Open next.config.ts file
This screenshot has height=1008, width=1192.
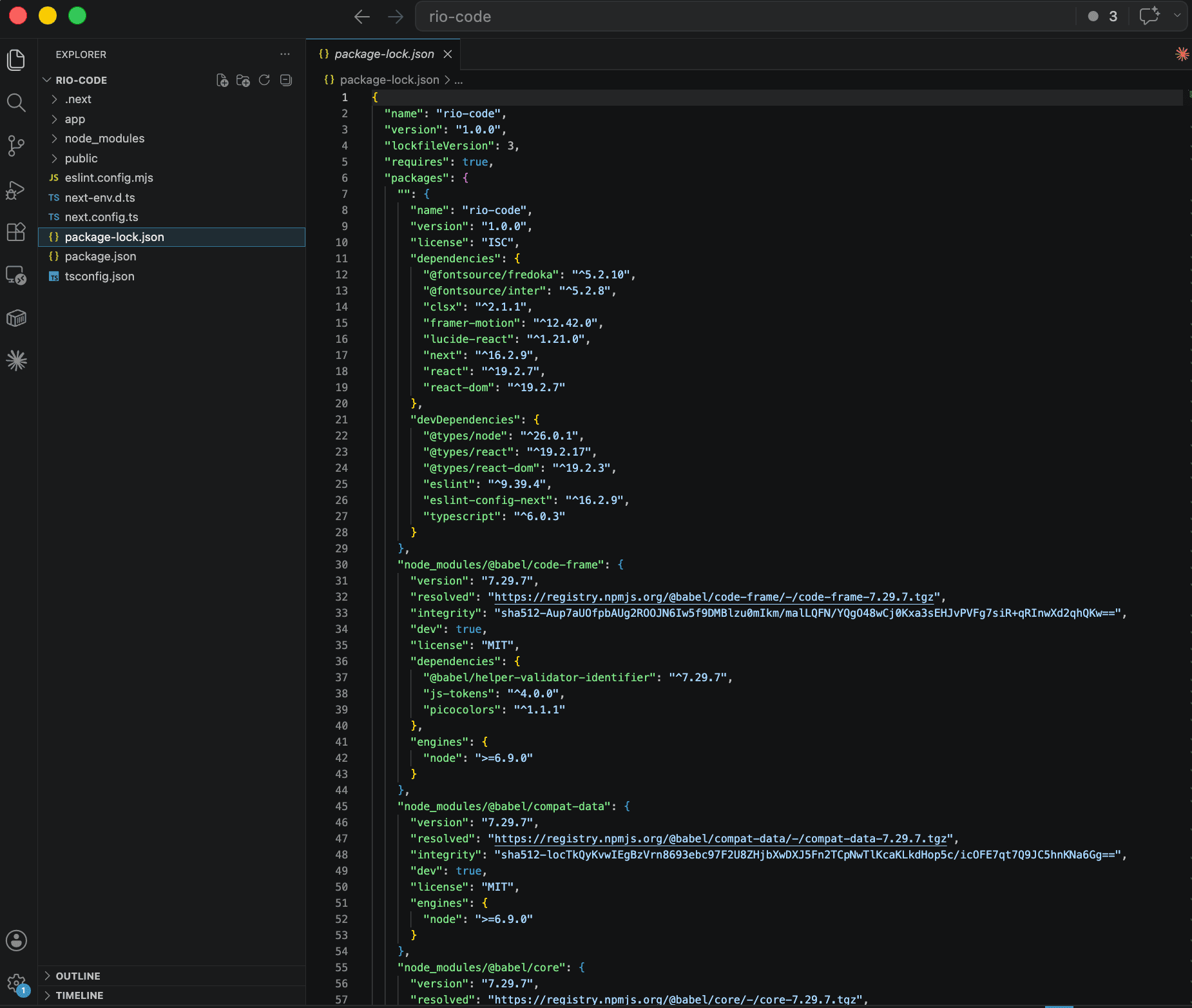click(x=171, y=217)
